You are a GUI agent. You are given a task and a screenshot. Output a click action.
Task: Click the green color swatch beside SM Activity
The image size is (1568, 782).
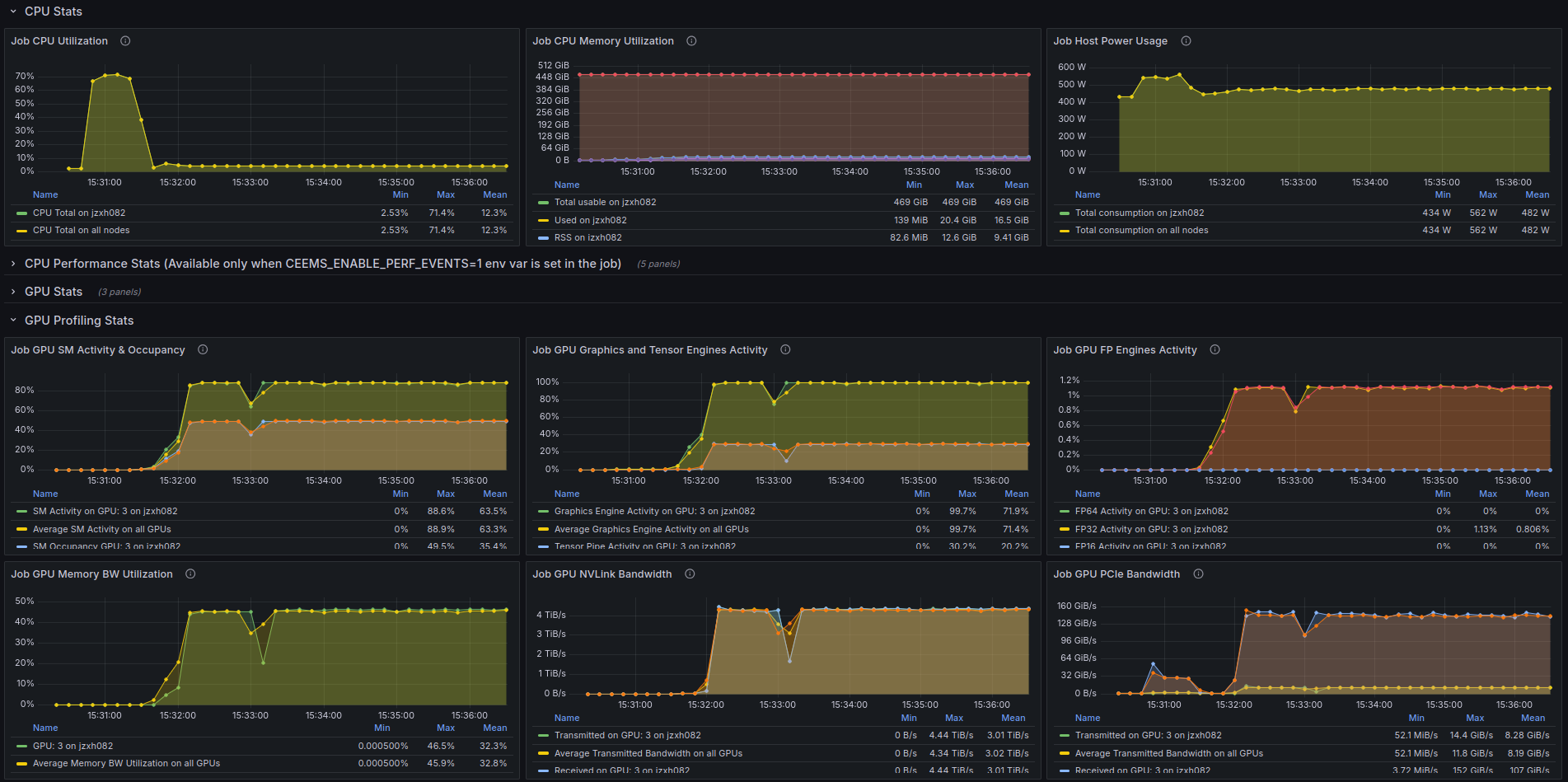pos(20,511)
